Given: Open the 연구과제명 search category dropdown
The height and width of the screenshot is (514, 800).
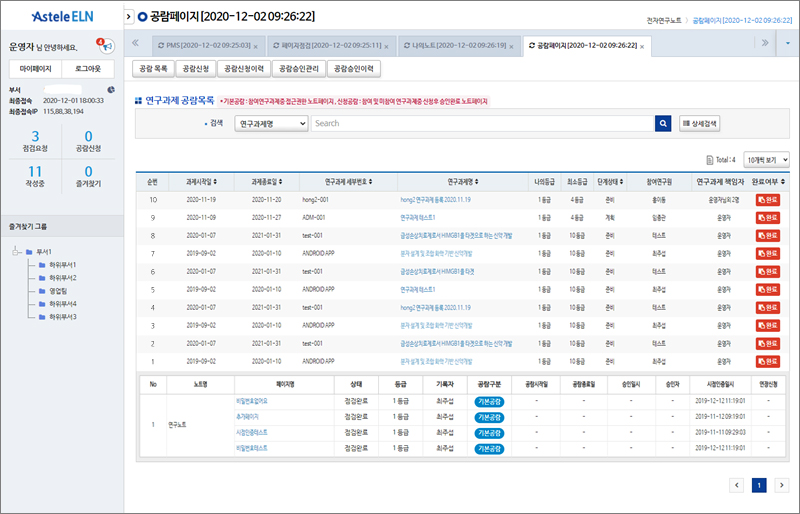Looking at the screenshot, I should [x=270, y=123].
